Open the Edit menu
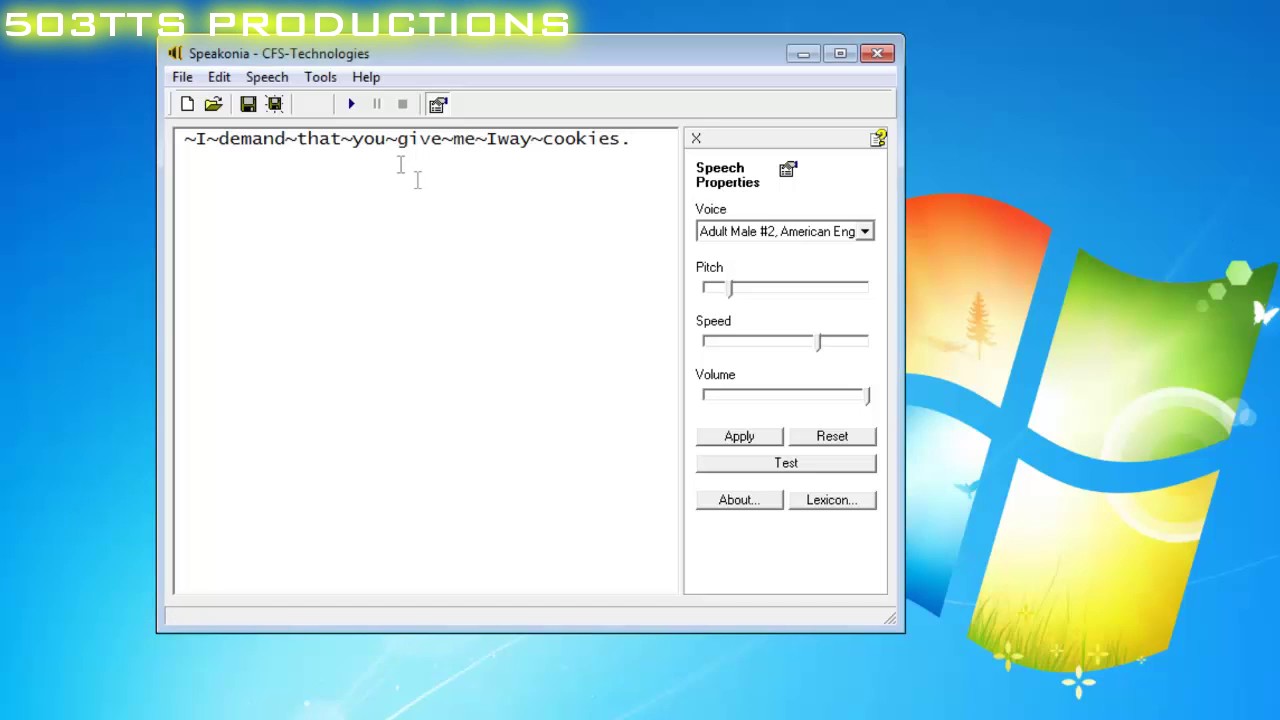 (x=219, y=77)
